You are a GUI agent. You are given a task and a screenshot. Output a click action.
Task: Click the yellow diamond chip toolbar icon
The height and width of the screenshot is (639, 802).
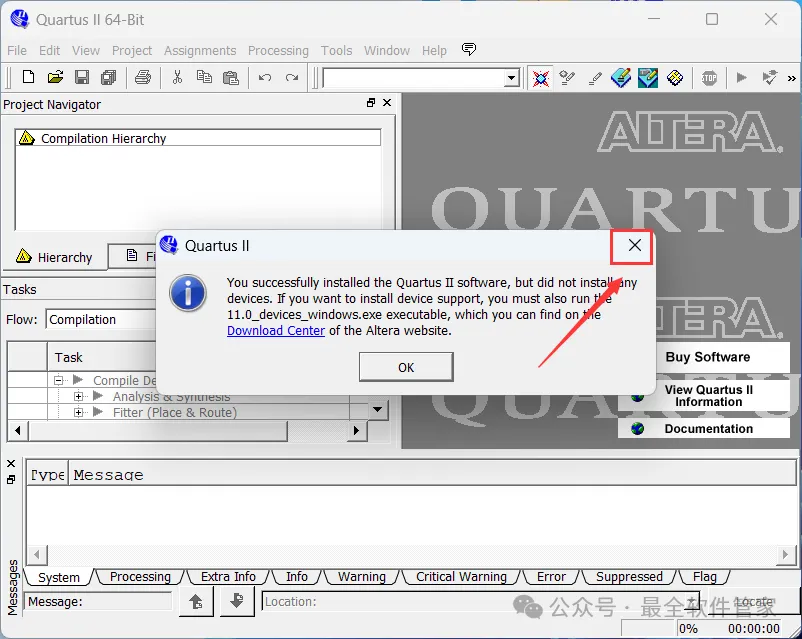(x=675, y=78)
